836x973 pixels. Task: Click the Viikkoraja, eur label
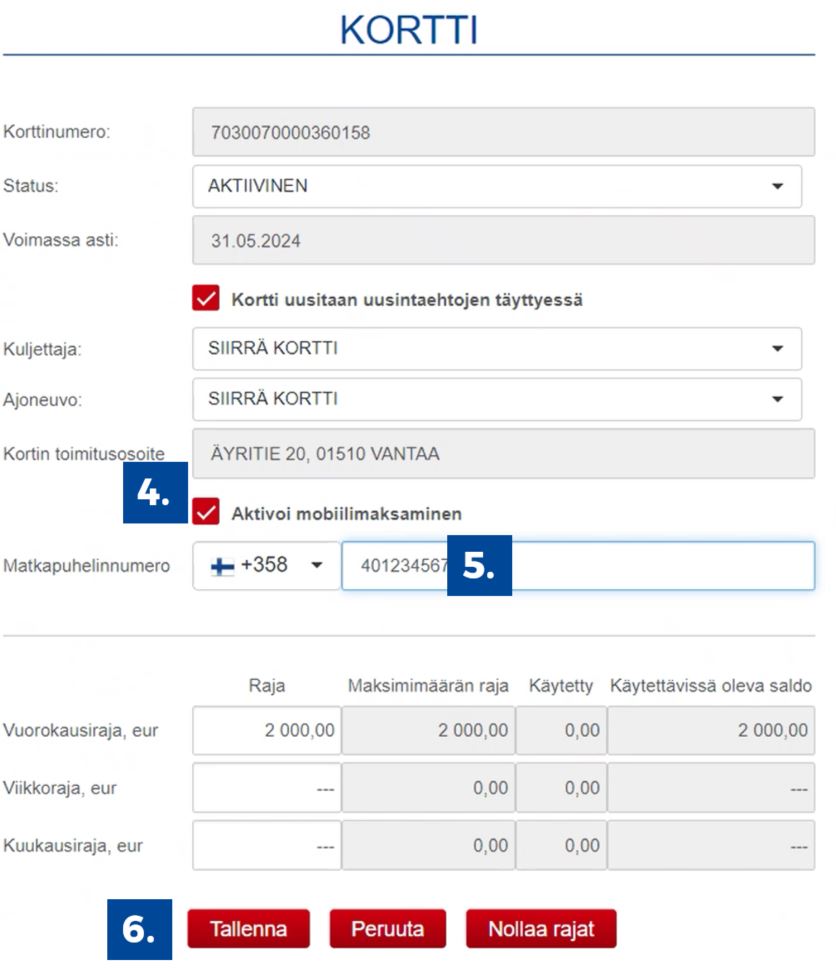tap(60, 788)
